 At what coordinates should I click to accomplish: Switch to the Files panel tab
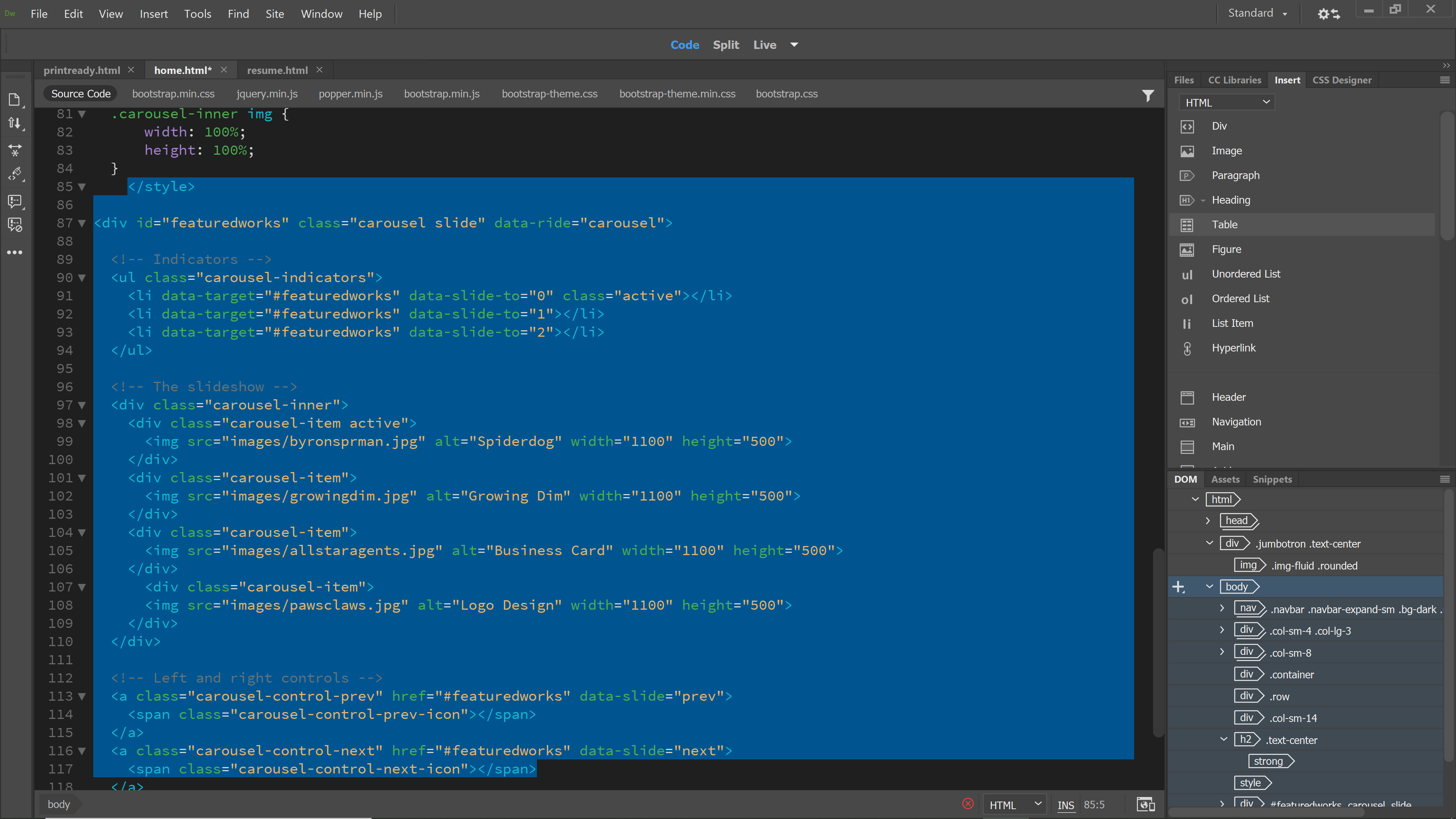click(1183, 80)
